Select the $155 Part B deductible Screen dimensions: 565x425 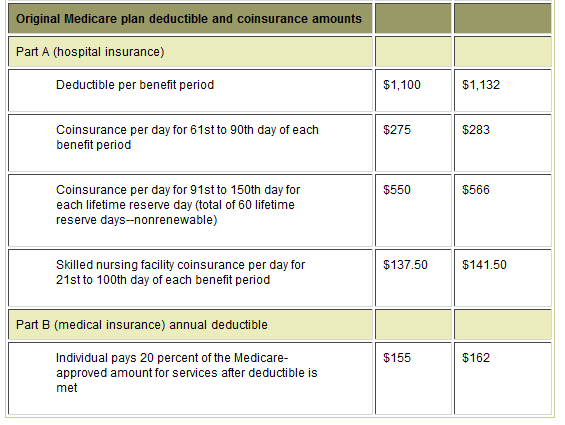397,358
